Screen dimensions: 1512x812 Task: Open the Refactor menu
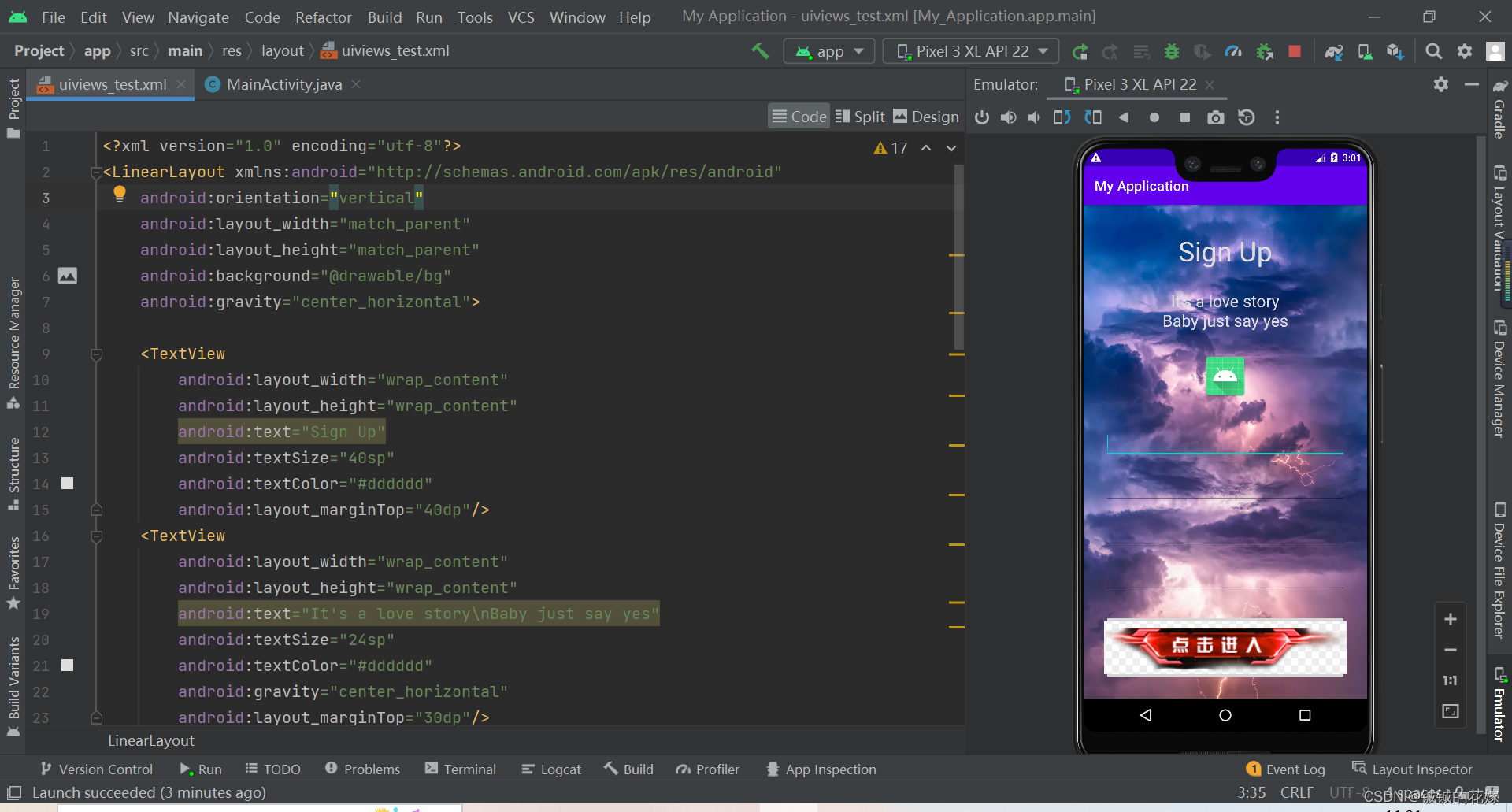tap(323, 17)
